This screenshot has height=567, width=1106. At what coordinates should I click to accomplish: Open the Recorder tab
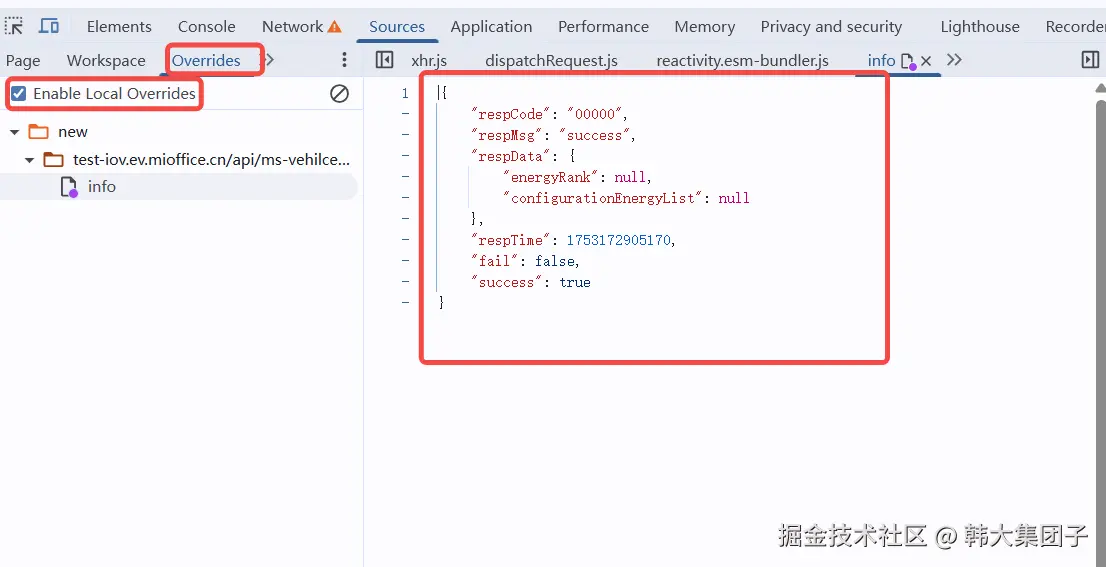tap(1076, 26)
